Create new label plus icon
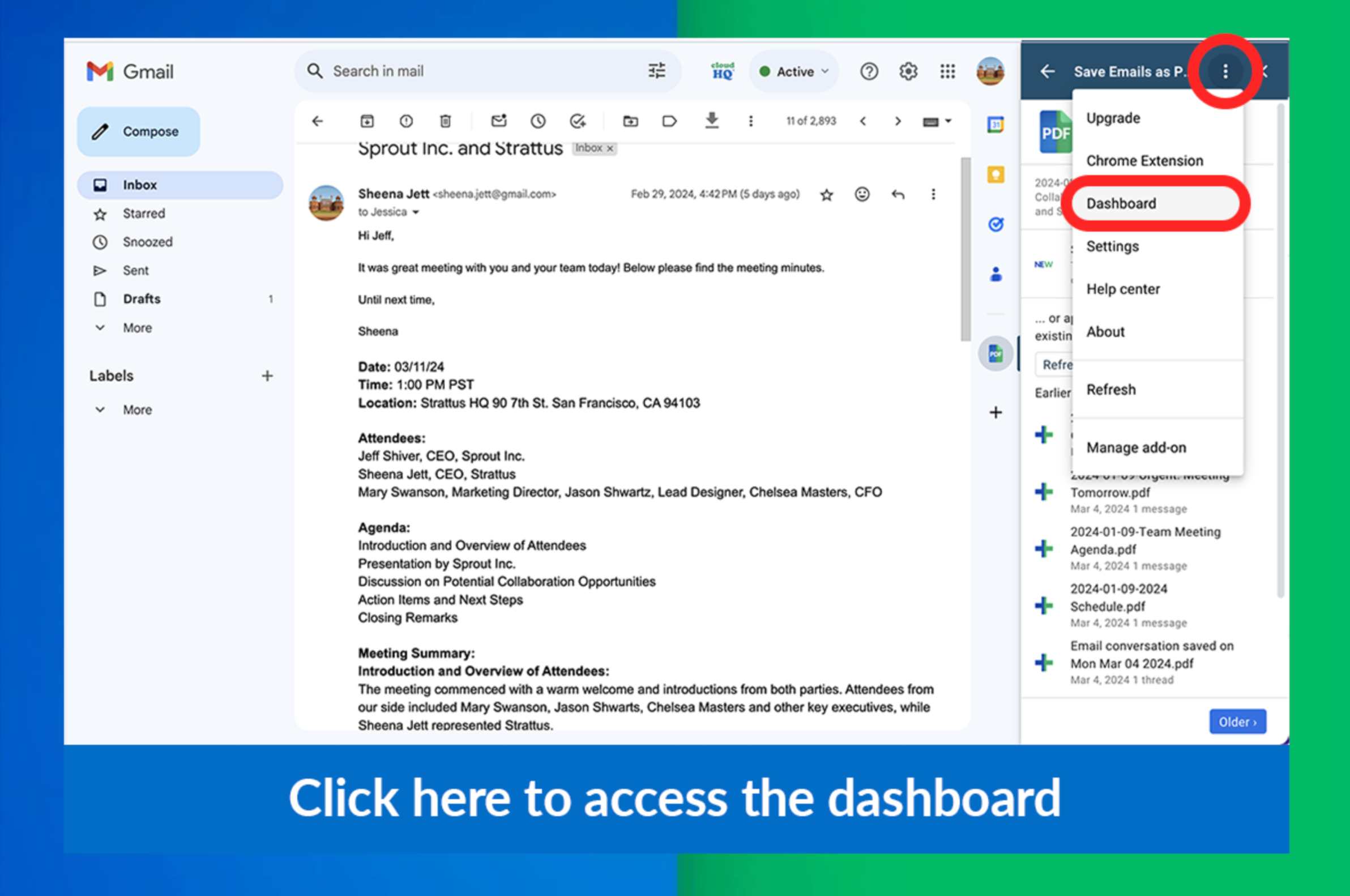This screenshot has height=896, width=1350. (267, 376)
